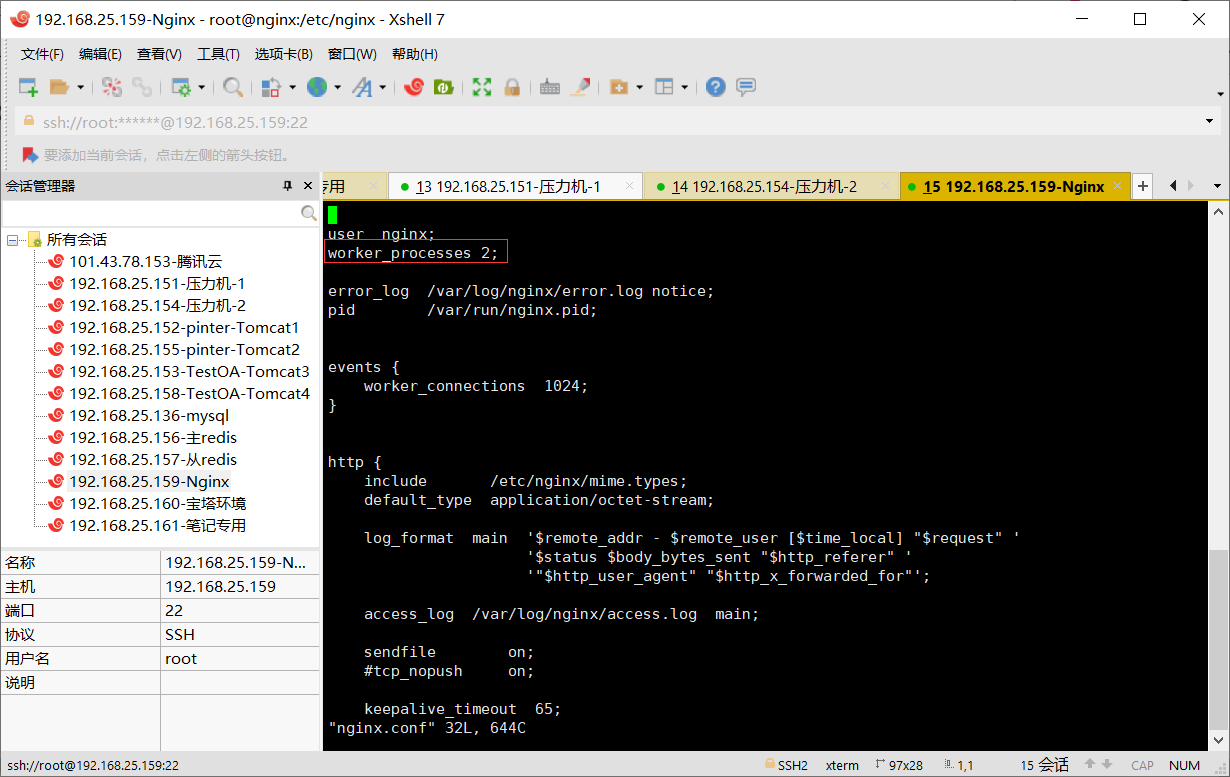Viewport: 1230px width, 777px height.
Task: Open the 查看(V) menu
Action: point(159,54)
